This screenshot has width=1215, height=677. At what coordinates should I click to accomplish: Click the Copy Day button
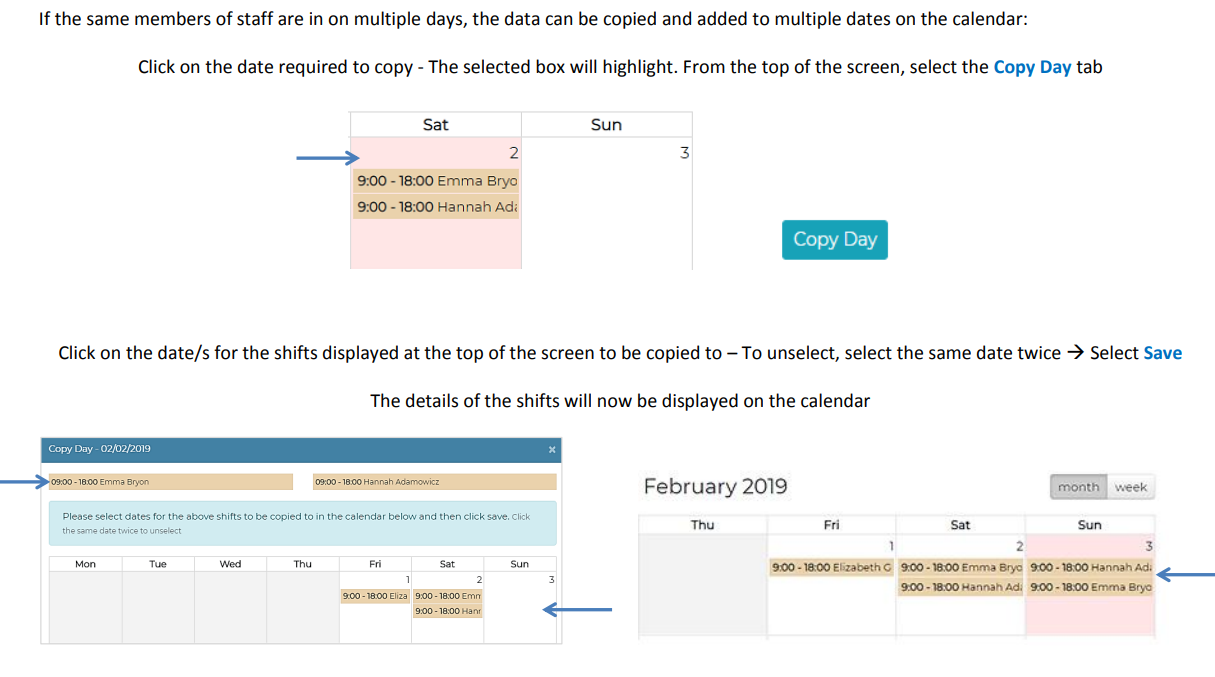click(x=834, y=240)
